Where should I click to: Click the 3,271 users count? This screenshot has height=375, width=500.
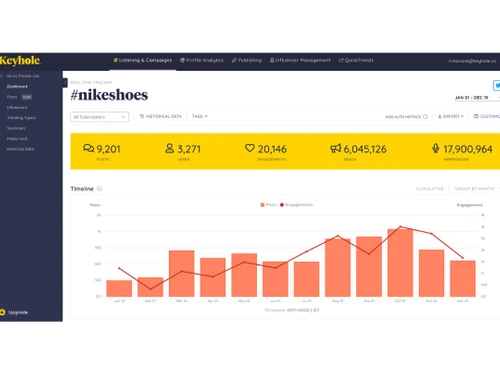pos(189,149)
